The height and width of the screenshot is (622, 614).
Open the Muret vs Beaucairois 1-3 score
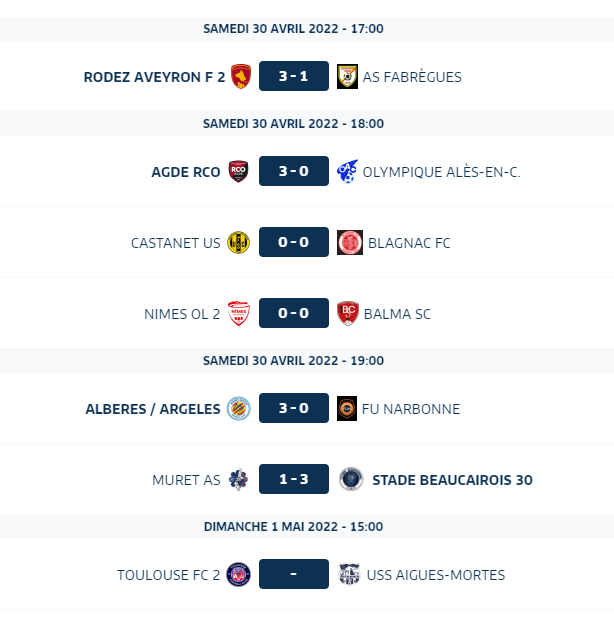point(293,479)
